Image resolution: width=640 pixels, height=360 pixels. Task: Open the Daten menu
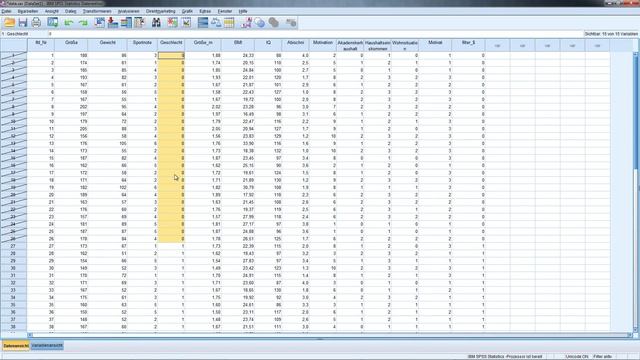tap(71, 11)
